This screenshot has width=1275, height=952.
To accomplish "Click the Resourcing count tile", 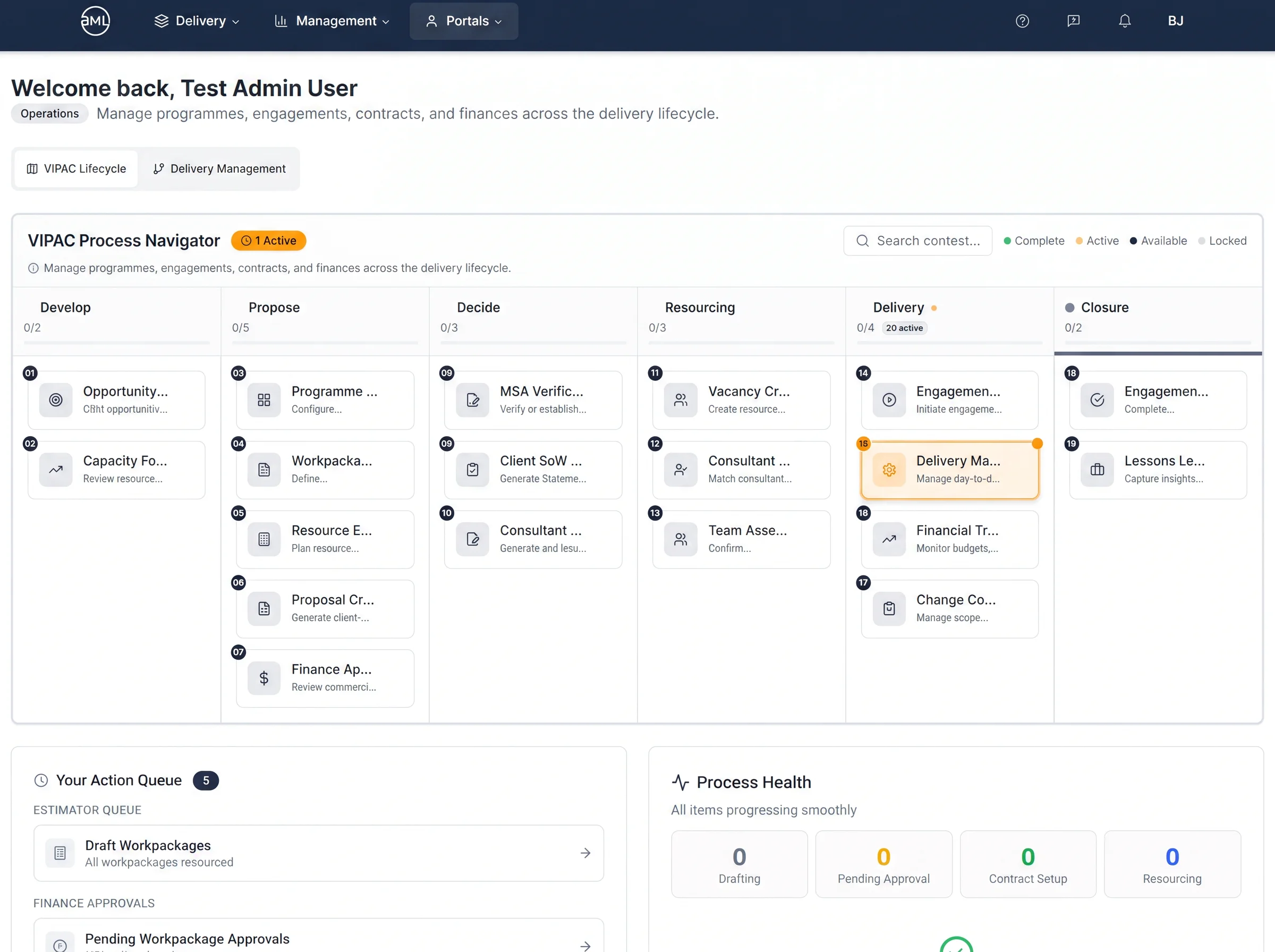I will [1172, 864].
